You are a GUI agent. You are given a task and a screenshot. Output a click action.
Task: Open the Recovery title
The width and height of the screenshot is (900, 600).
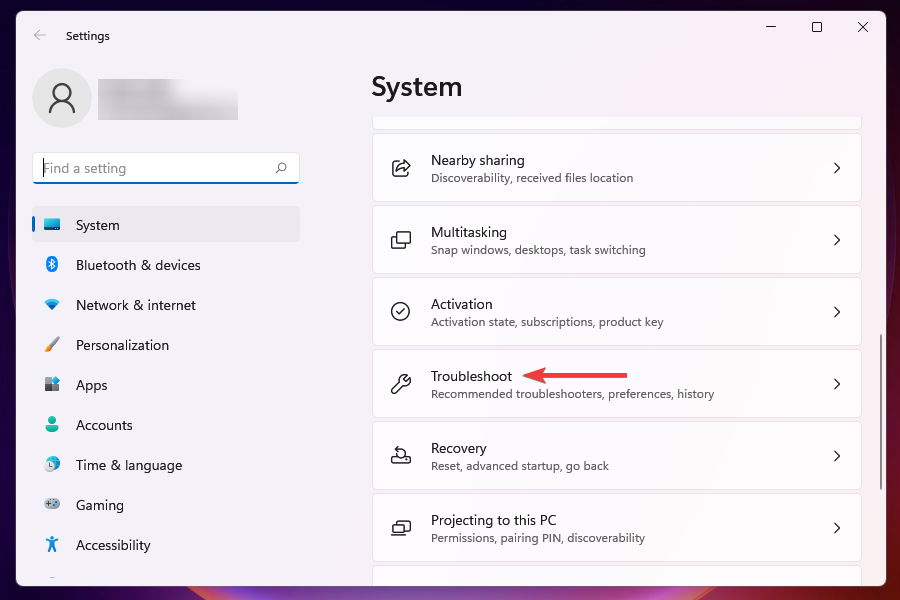(459, 448)
